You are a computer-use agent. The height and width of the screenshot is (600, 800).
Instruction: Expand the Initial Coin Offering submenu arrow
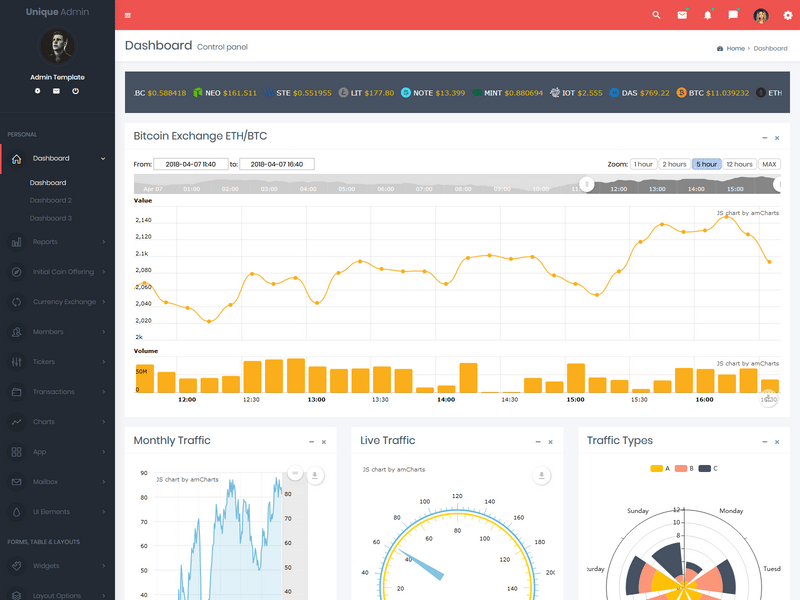(104, 272)
